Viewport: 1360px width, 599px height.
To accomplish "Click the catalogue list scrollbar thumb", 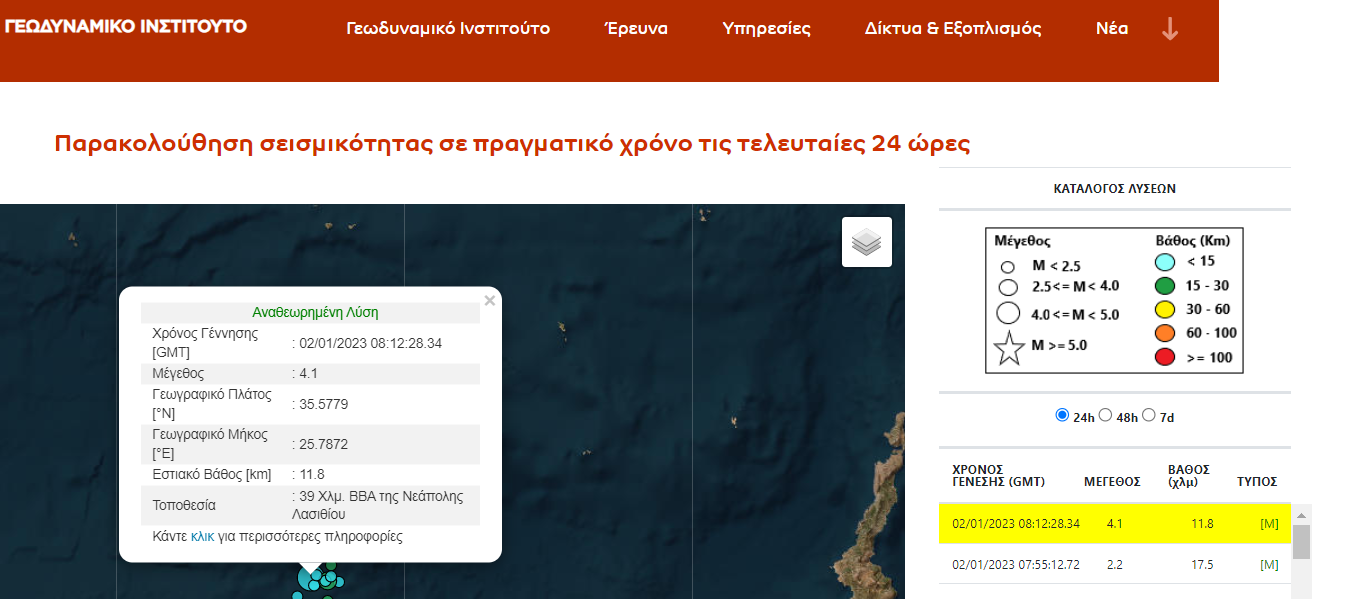I will point(1301,542).
